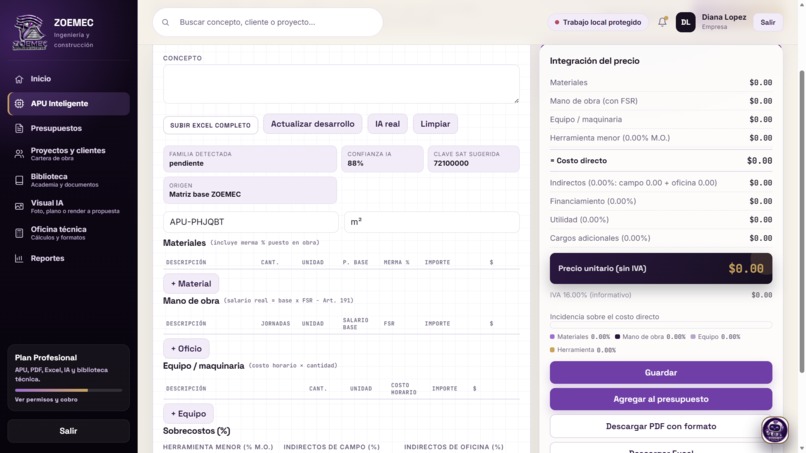Image resolution: width=806 pixels, height=453 pixels.
Task: Click the dark Mano de obra legend swatch
Action: pos(617,337)
